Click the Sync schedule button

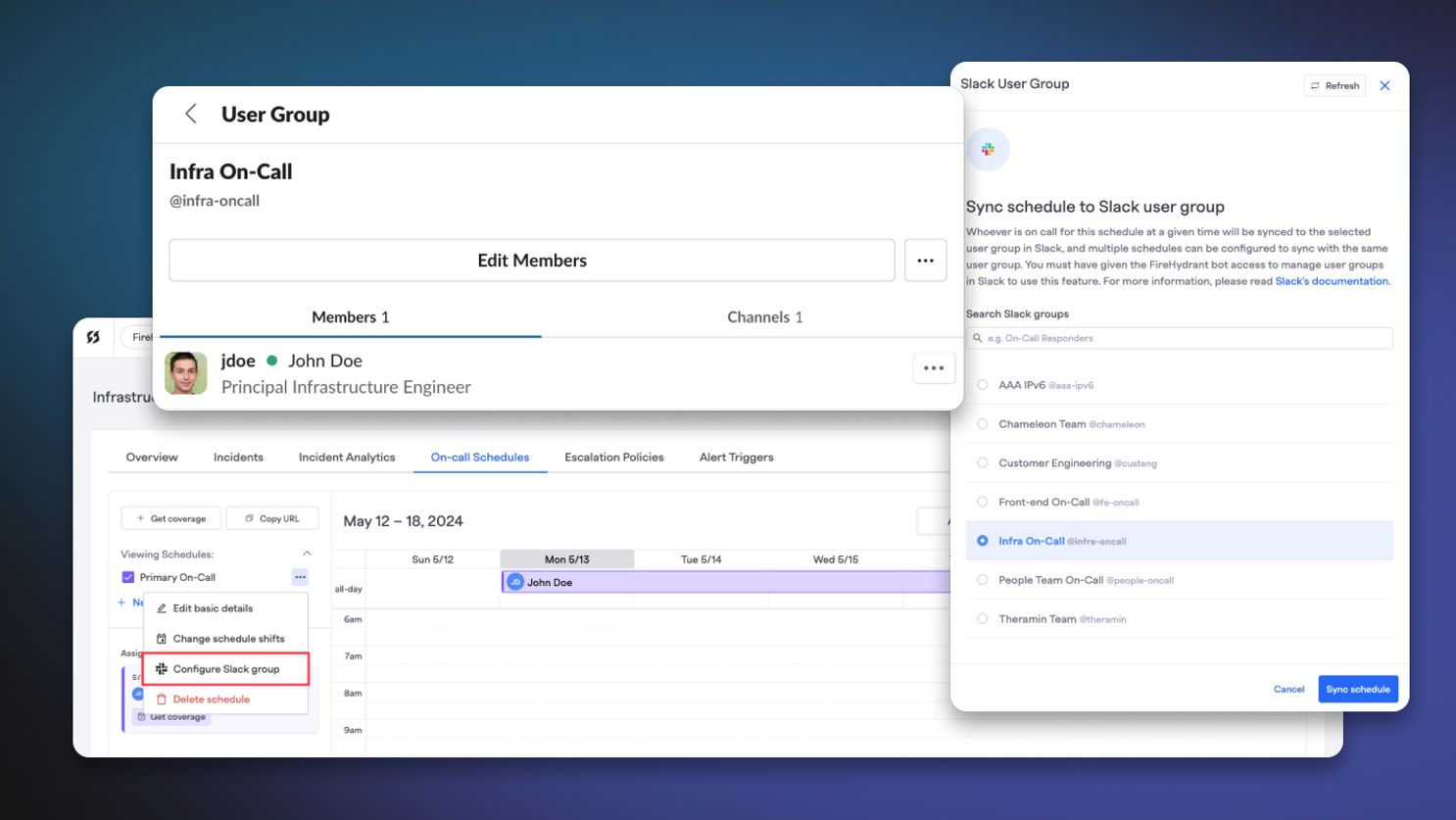tap(1358, 689)
